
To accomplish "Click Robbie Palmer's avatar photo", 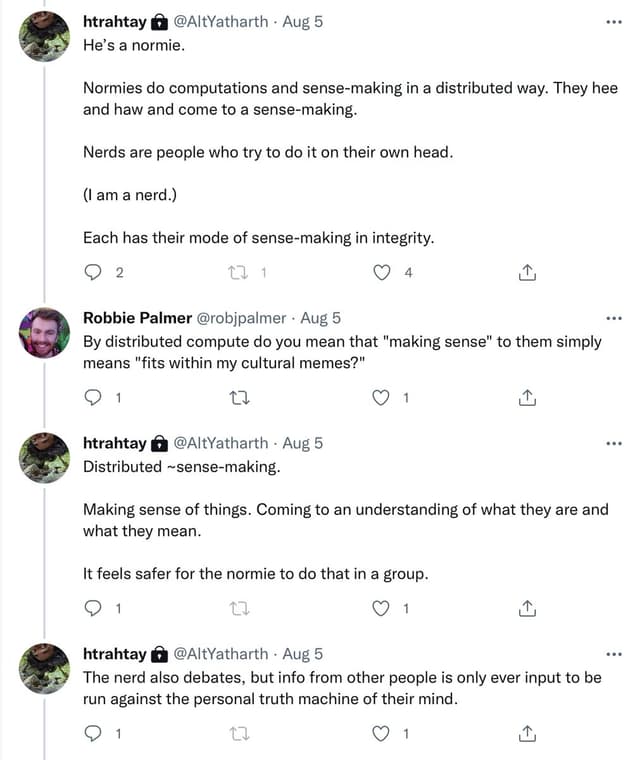I will 45,333.
